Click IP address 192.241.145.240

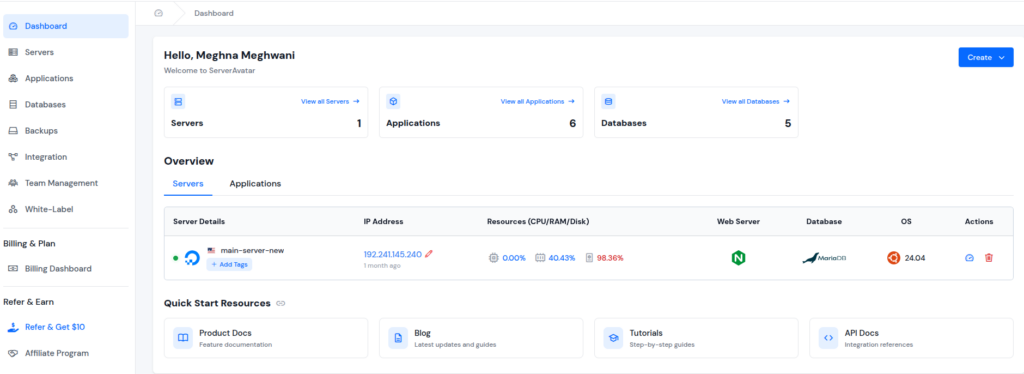(x=392, y=254)
